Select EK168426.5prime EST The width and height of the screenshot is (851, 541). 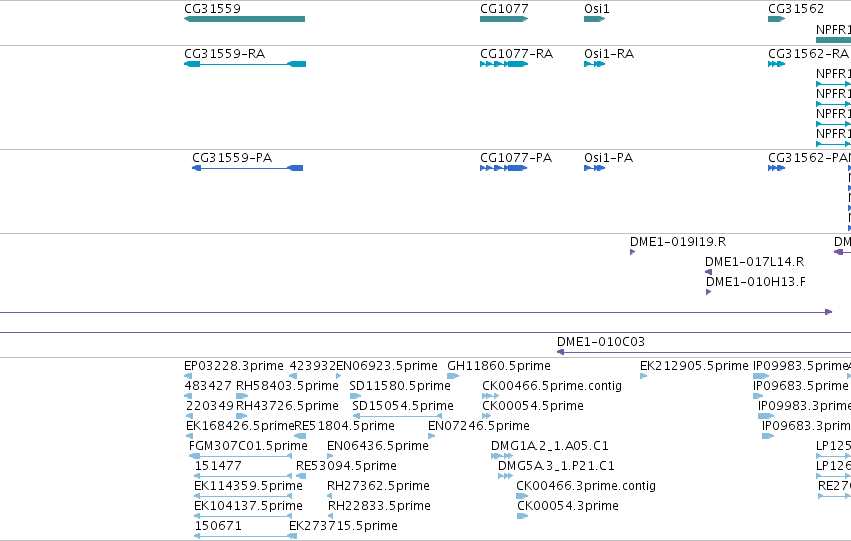point(189,436)
